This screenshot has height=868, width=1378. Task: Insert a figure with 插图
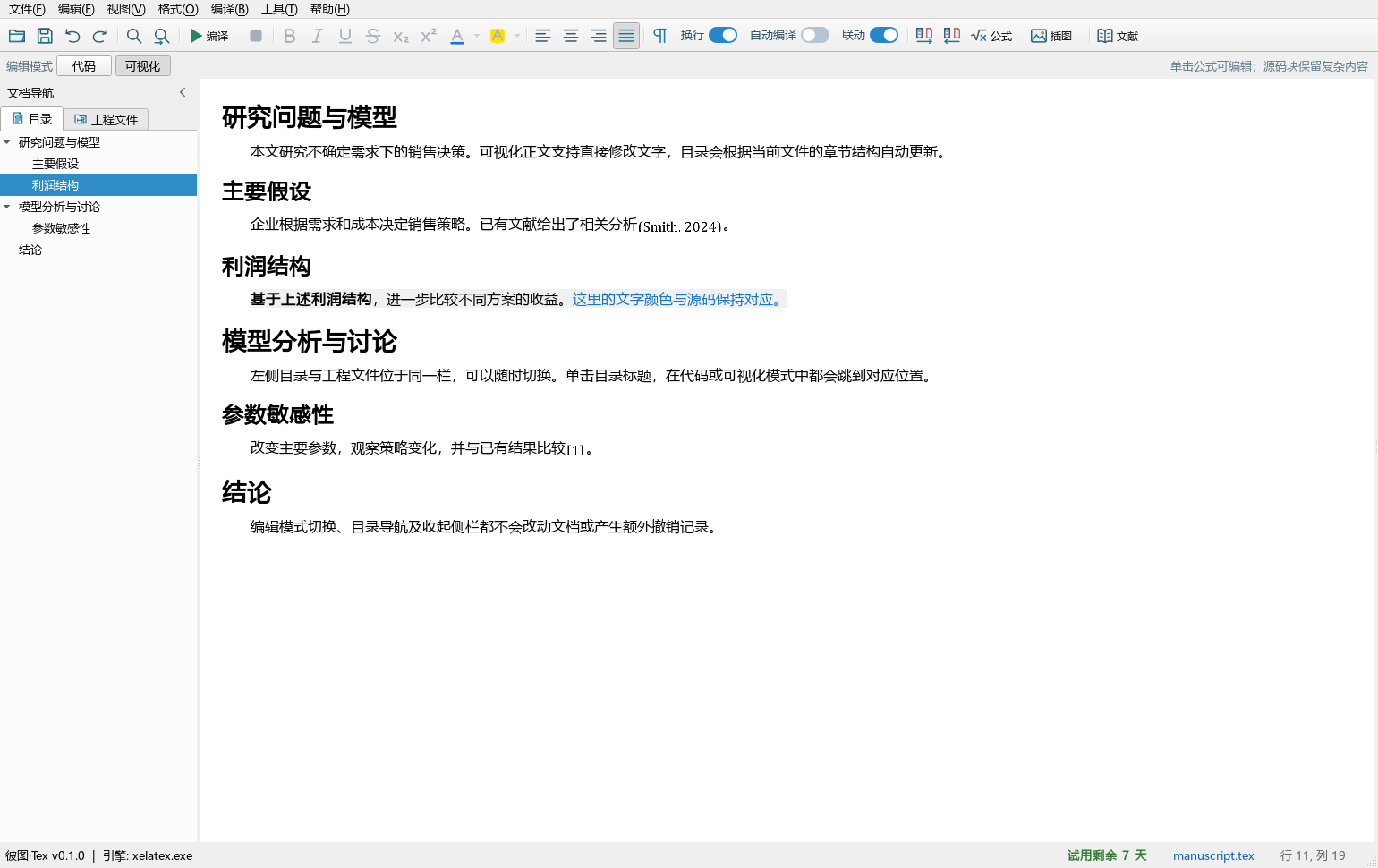tap(1051, 36)
